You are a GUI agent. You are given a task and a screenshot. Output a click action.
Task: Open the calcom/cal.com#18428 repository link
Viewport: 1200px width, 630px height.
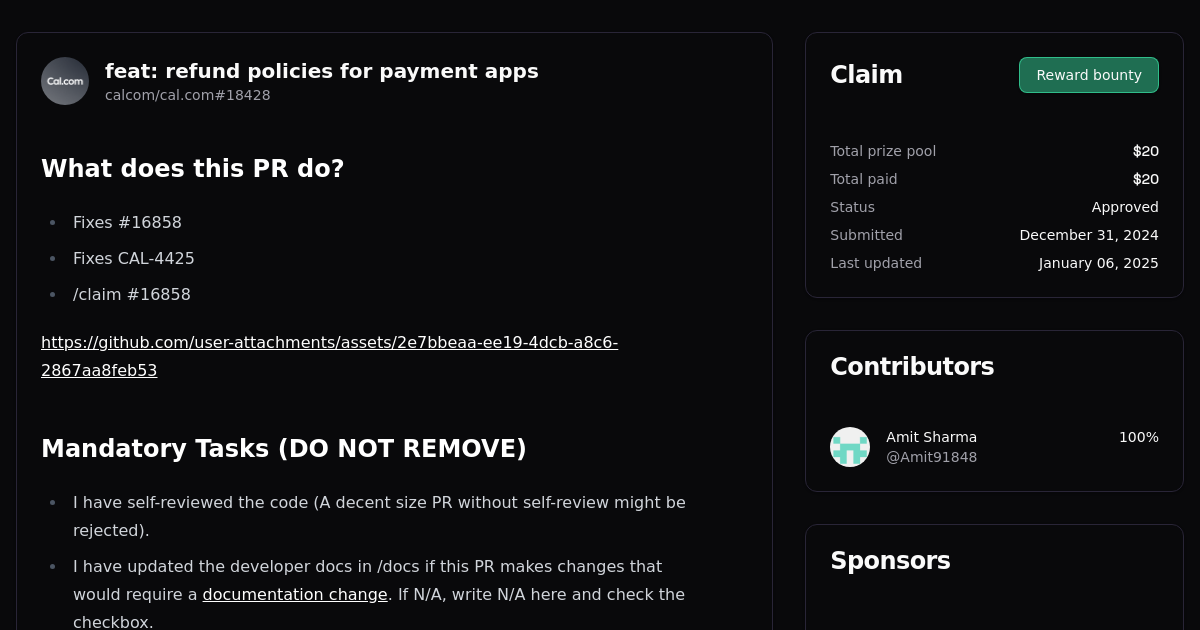(x=187, y=95)
